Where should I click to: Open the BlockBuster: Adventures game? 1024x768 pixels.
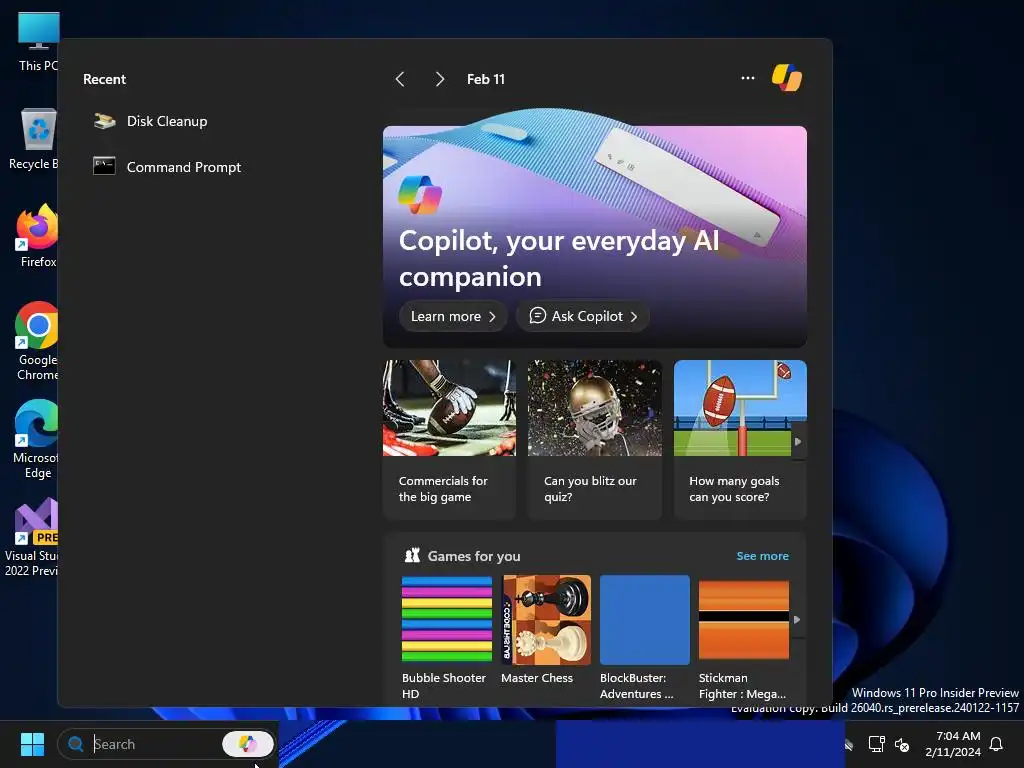pyautogui.click(x=645, y=637)
